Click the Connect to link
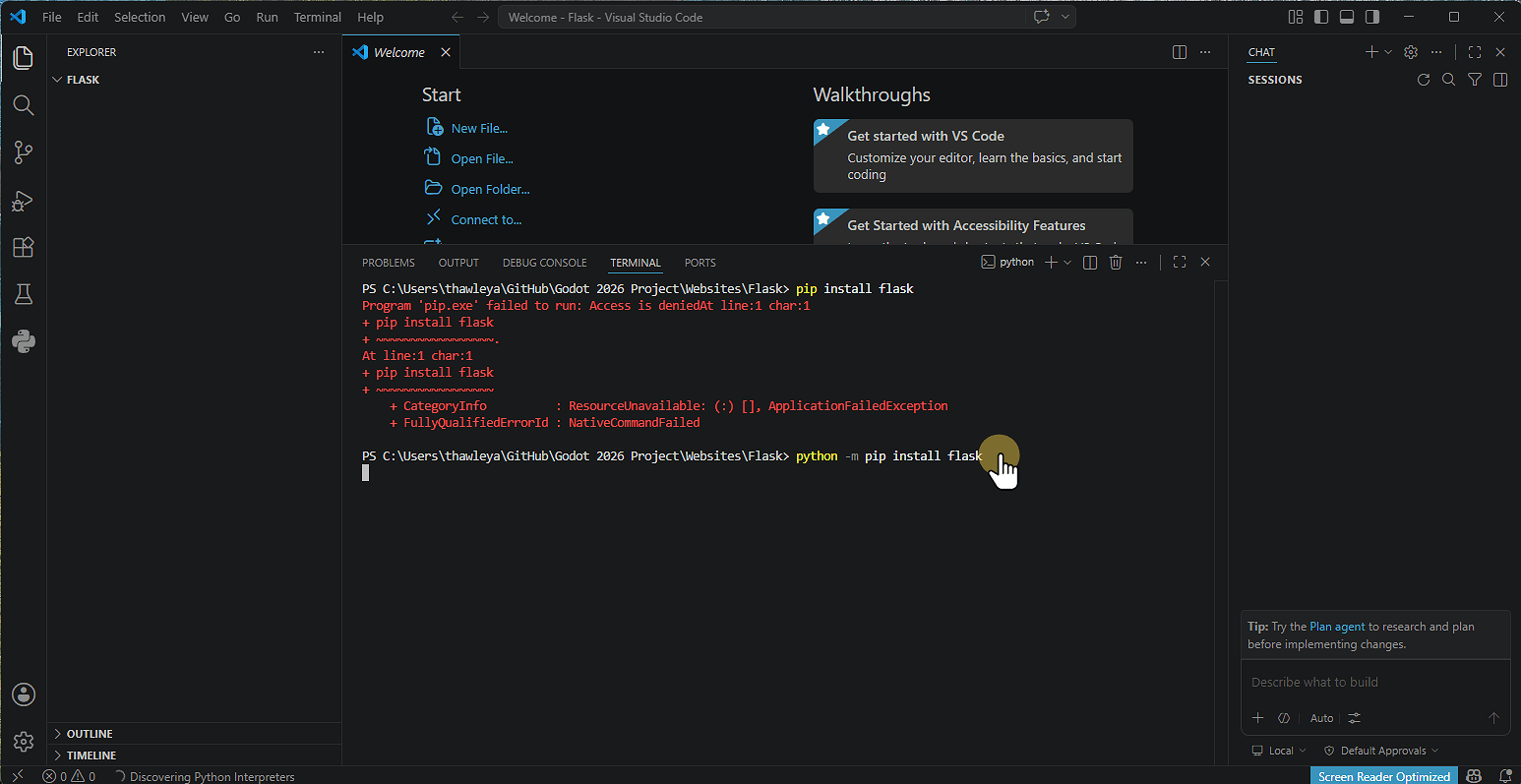Screen dimensions: 1521x784 [486, 219]
